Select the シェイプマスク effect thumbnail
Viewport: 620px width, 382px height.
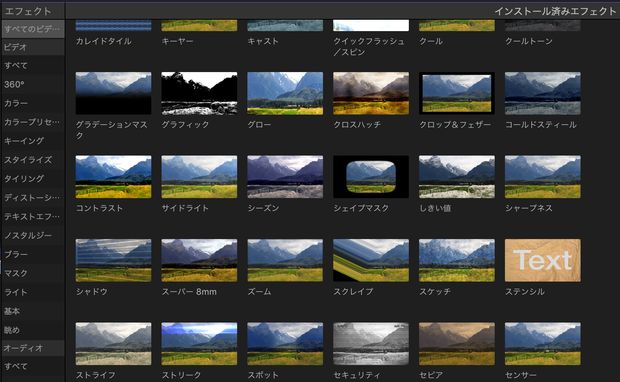[x=371, y=177]
